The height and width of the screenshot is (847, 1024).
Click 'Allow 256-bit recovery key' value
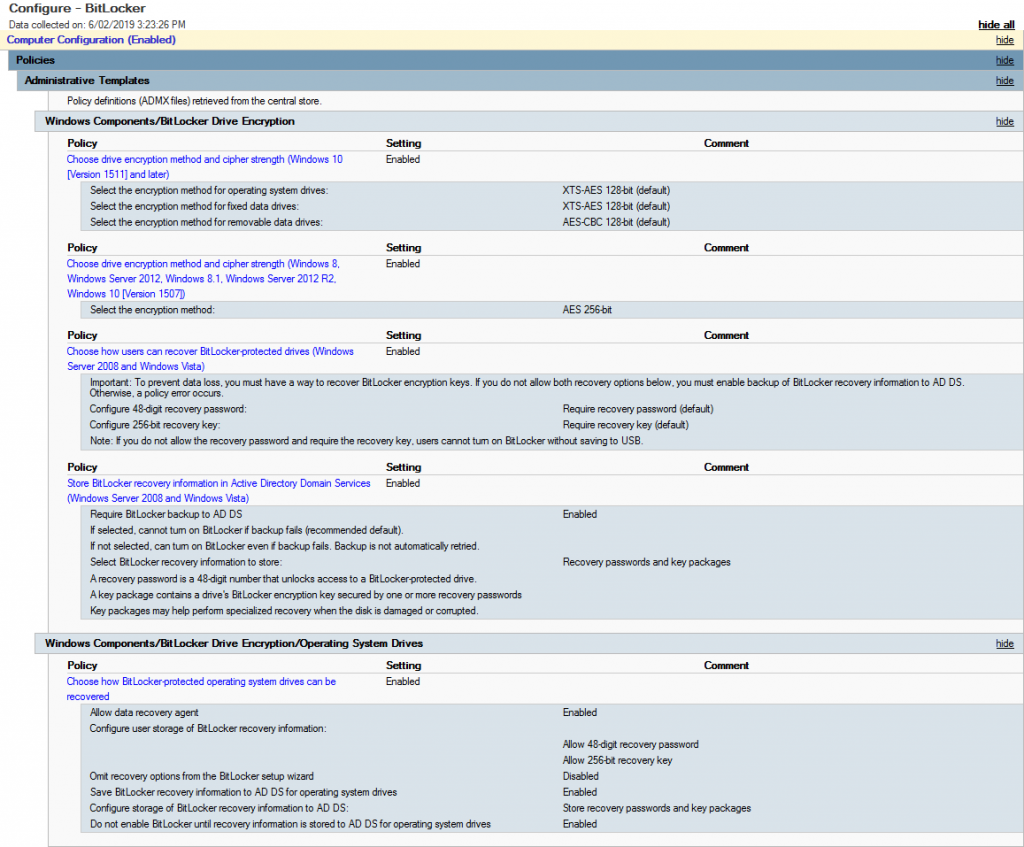(x=617, y=760)
